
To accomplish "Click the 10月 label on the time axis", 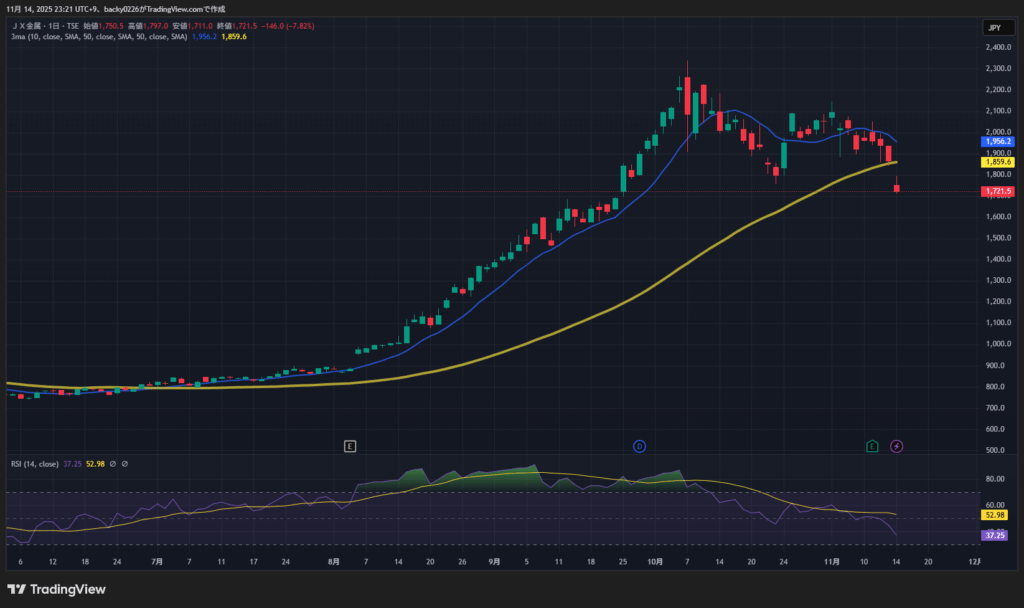I will coord(655,563).
